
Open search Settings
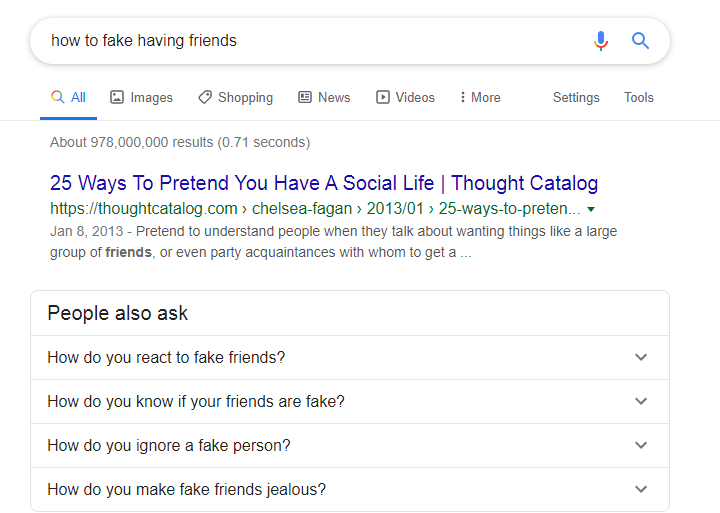tap(576, 97)
